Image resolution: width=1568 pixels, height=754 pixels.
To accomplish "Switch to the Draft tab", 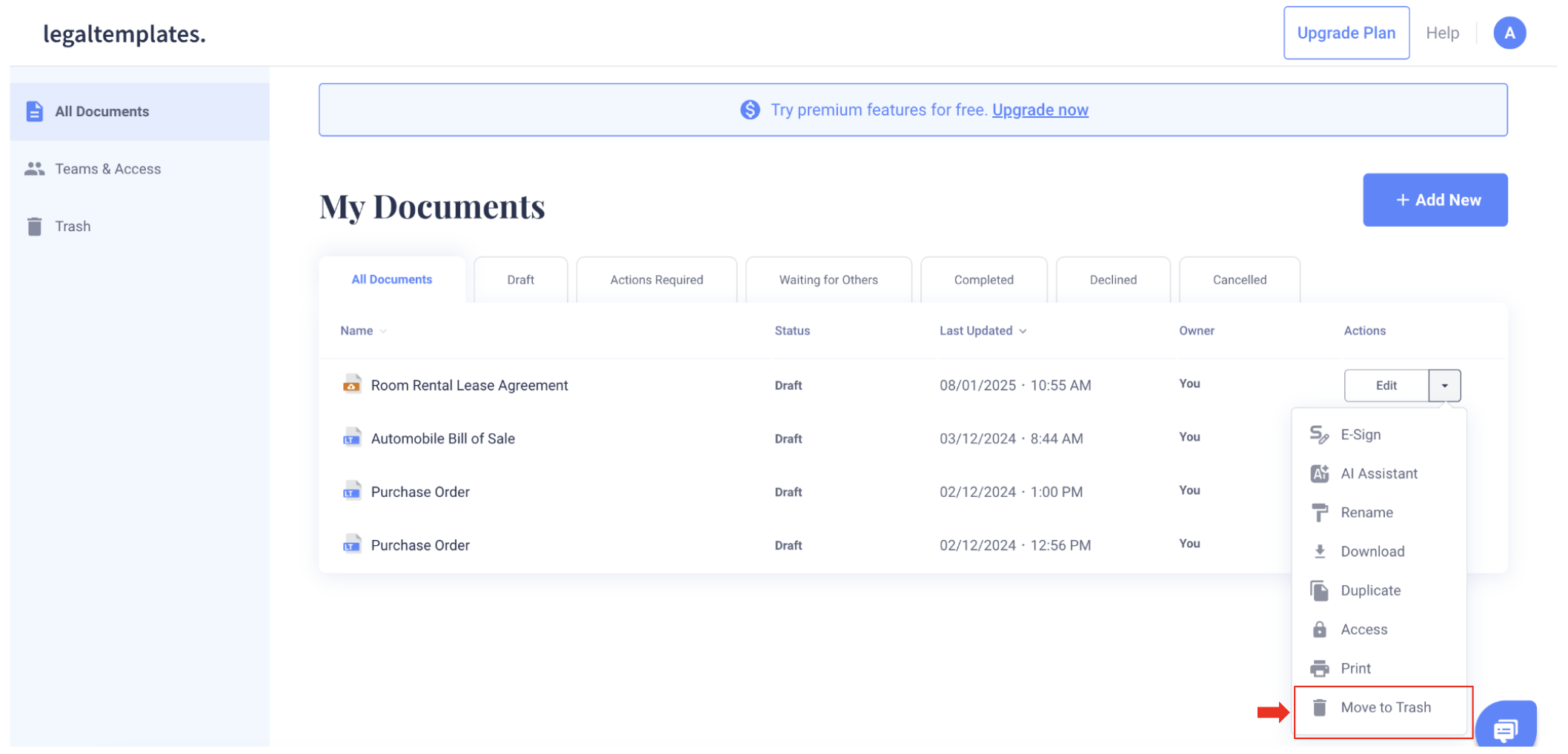I will point(520,279).
